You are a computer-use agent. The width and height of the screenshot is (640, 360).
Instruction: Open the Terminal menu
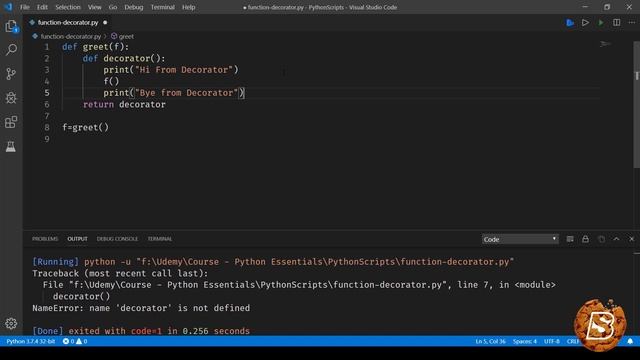point(162,7)
